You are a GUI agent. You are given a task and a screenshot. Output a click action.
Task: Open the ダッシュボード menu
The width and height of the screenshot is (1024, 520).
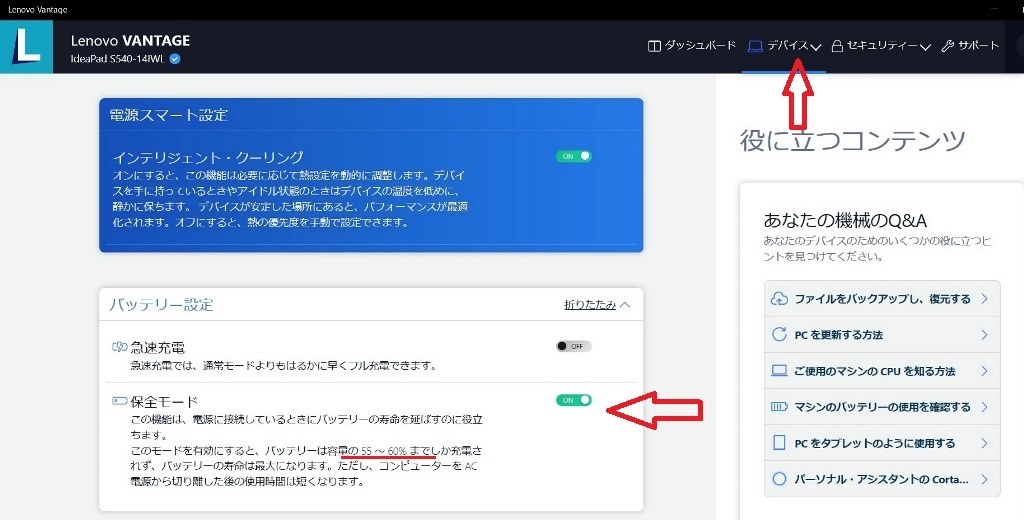point(692,46)
